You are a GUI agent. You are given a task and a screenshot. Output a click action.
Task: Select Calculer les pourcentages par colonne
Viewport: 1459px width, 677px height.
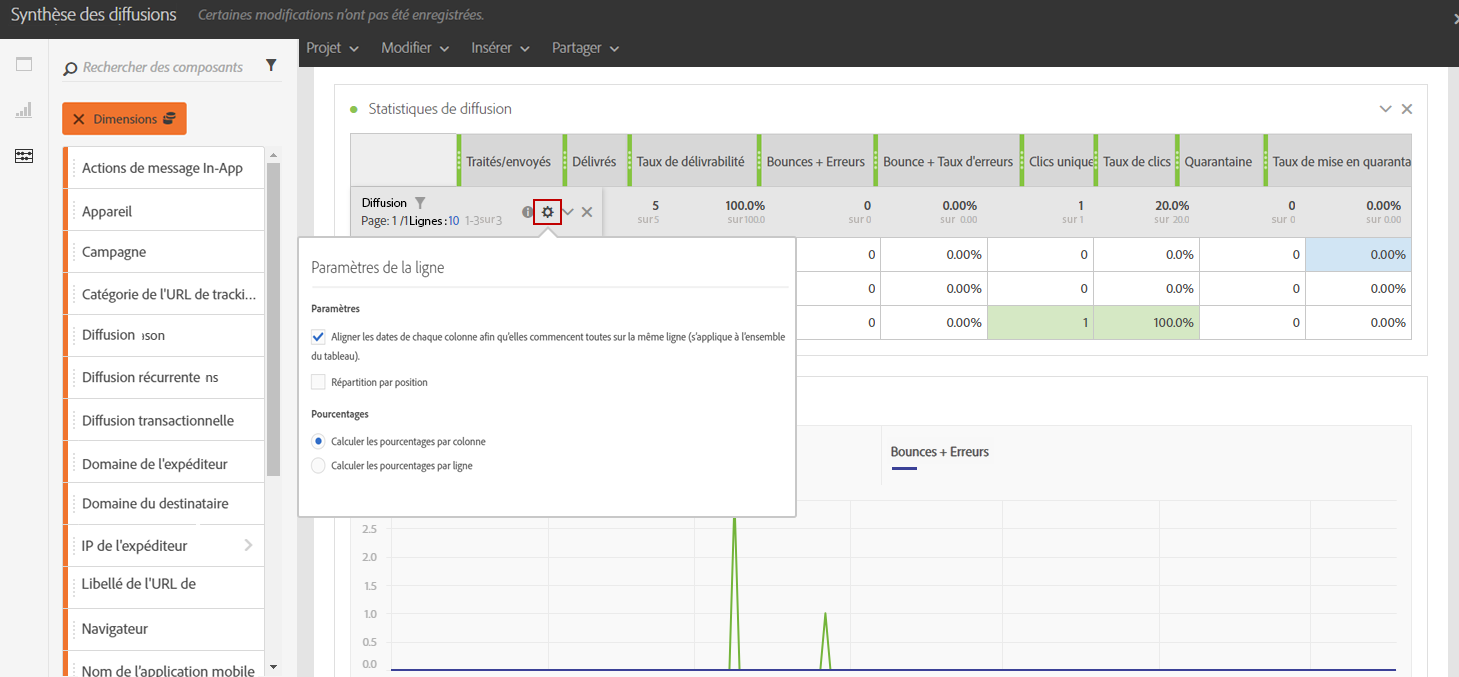coord(318,441)
